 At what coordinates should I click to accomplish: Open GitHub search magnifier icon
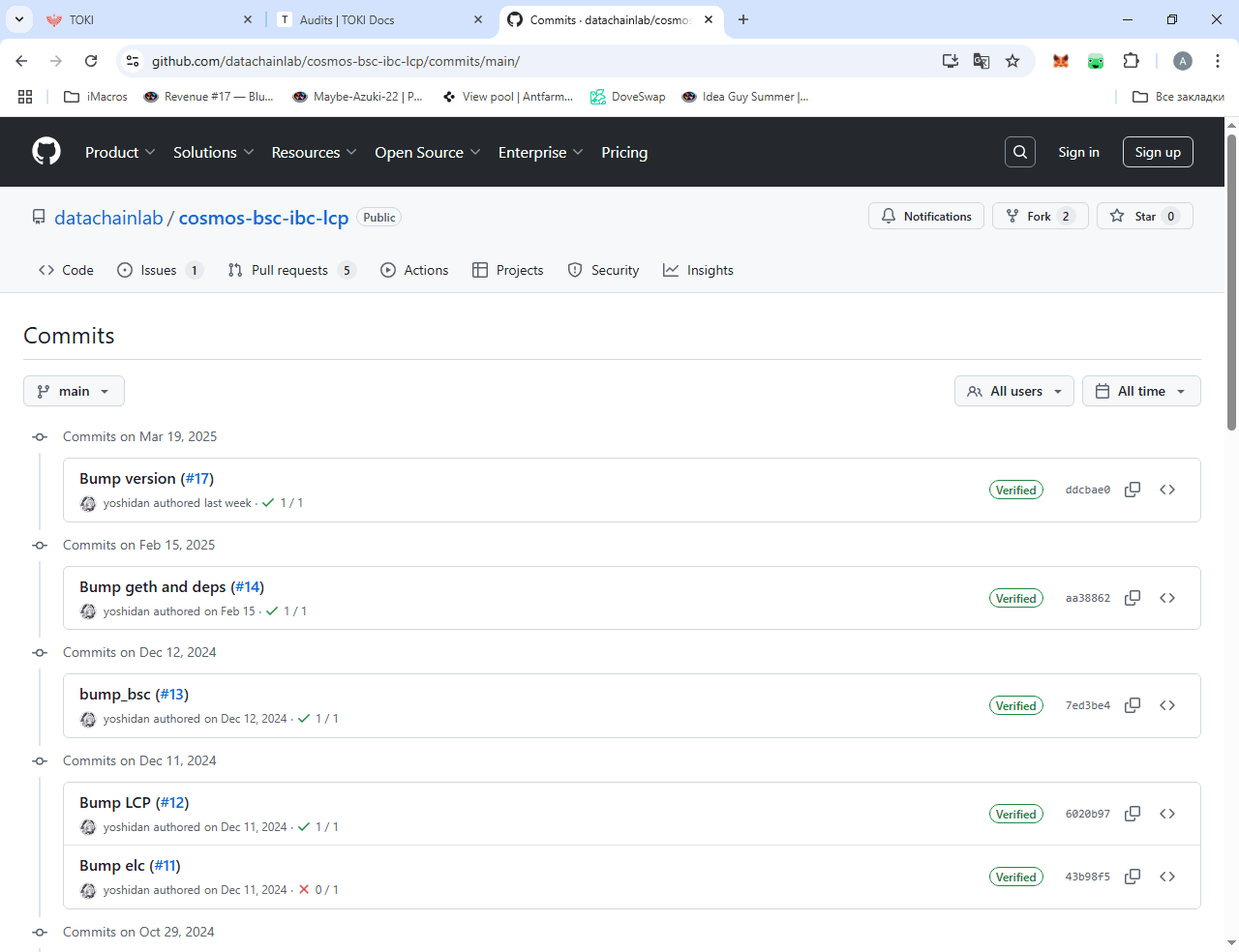click(1020, 152)
